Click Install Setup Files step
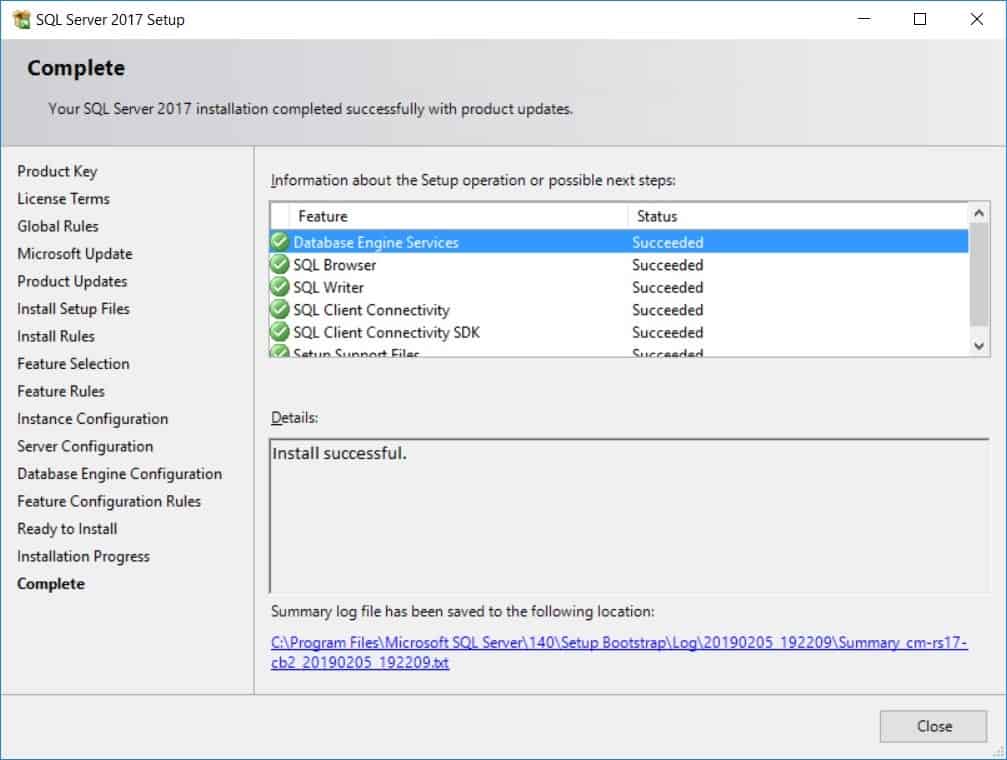The height and width of the screenshot is (760, 1007). pos(73,309)
